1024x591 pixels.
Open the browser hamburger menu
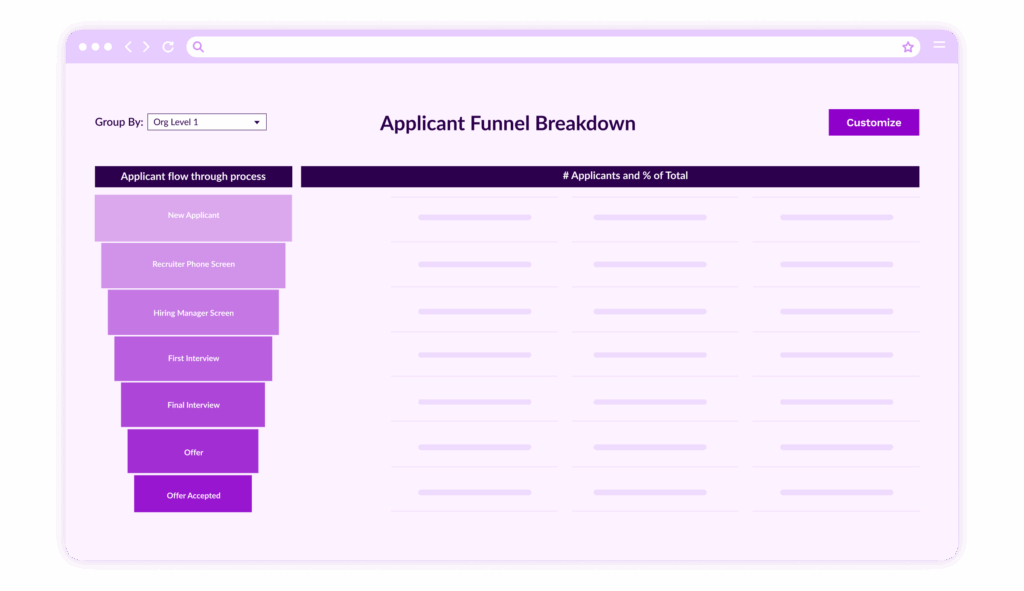(x=939, y=45)
